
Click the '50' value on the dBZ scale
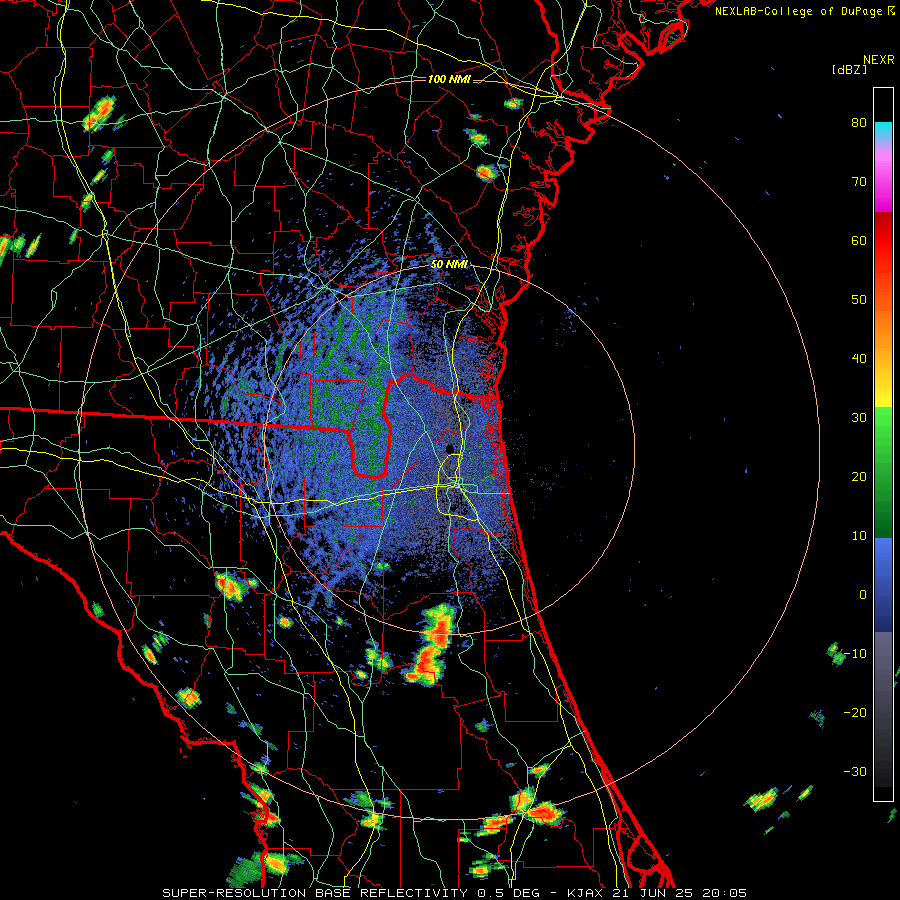(x=859, y=300)
